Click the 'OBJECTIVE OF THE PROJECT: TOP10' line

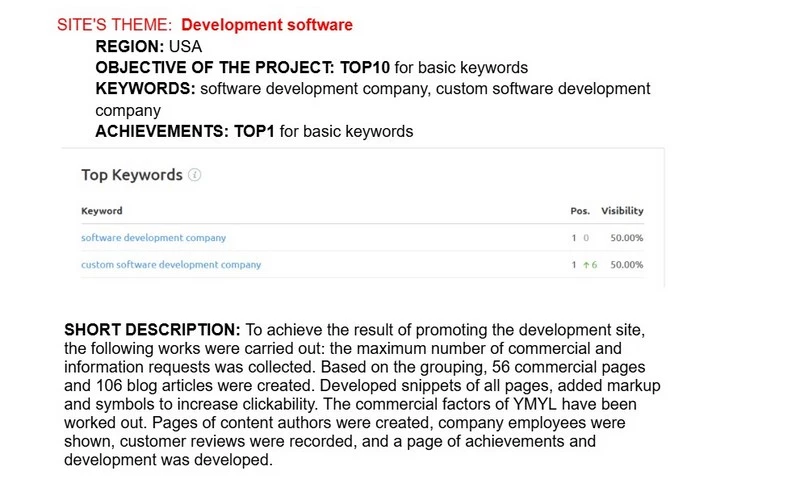pyautogui.click(x=311, y=67)
